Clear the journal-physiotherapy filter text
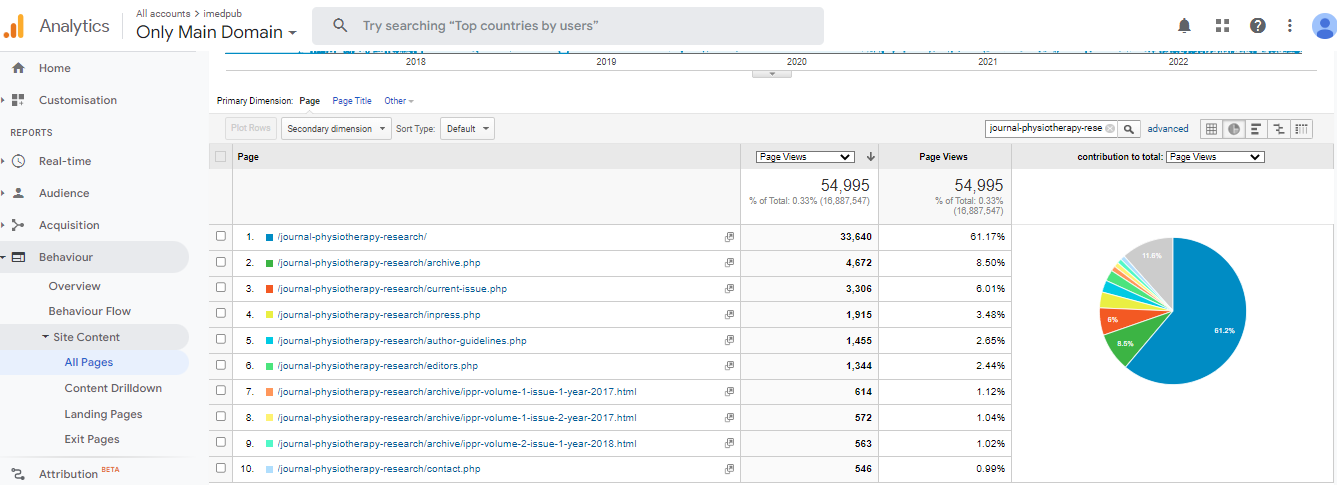Image resolution: width=1337 pixels, height=485 pixels. (1110, 129)
